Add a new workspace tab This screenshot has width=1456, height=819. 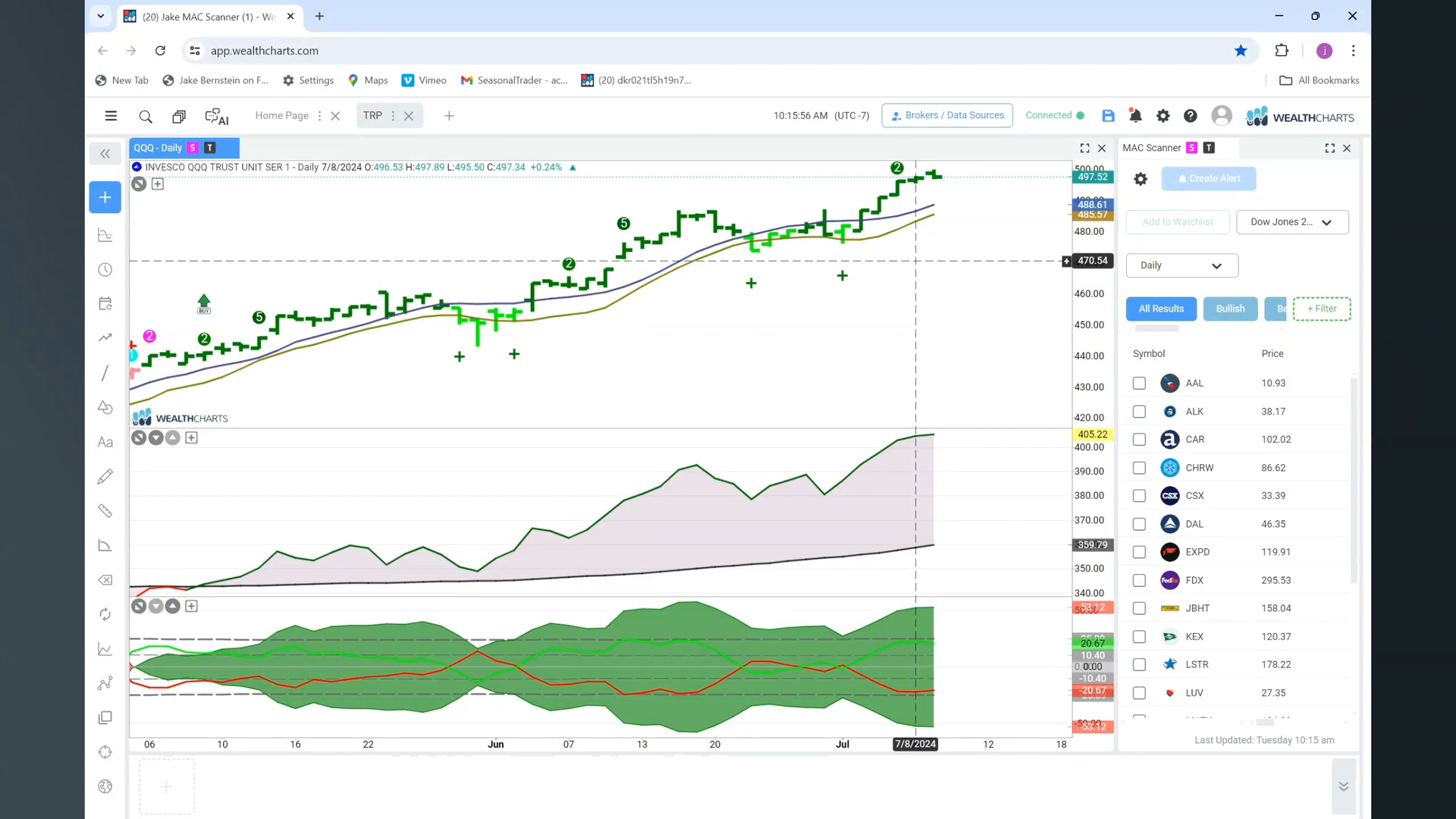pyautogui.click(x=449, y=116)
